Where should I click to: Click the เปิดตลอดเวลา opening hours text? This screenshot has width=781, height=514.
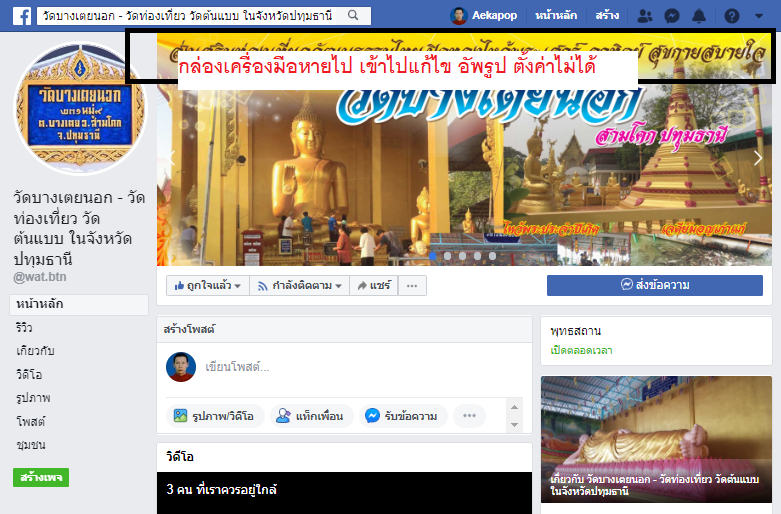[581, 351]
